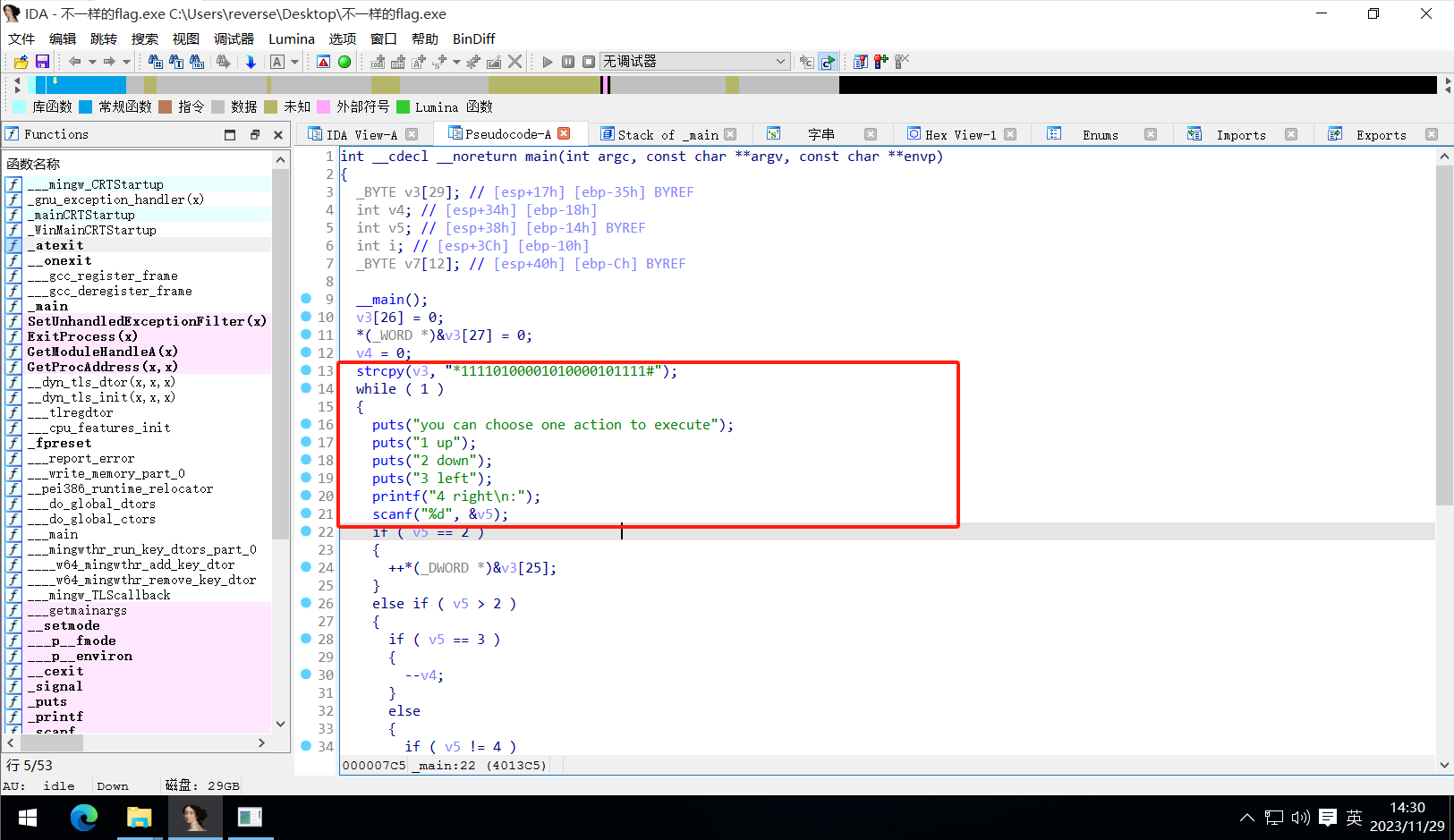Toggle breakpoint dot on line 13
This screenshot has width=1454, height=840.
click(x=306, y=370)
